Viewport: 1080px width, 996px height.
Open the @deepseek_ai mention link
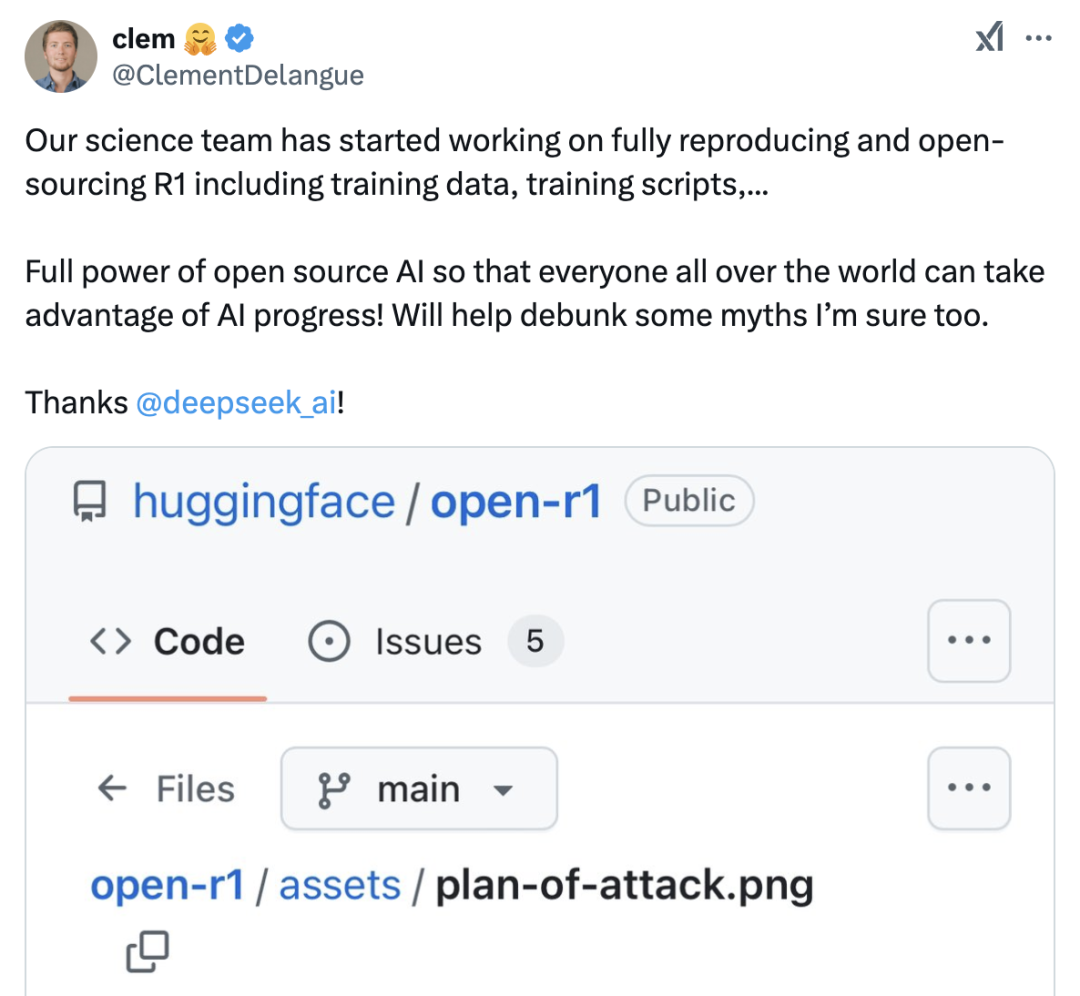tap(236, 403)
